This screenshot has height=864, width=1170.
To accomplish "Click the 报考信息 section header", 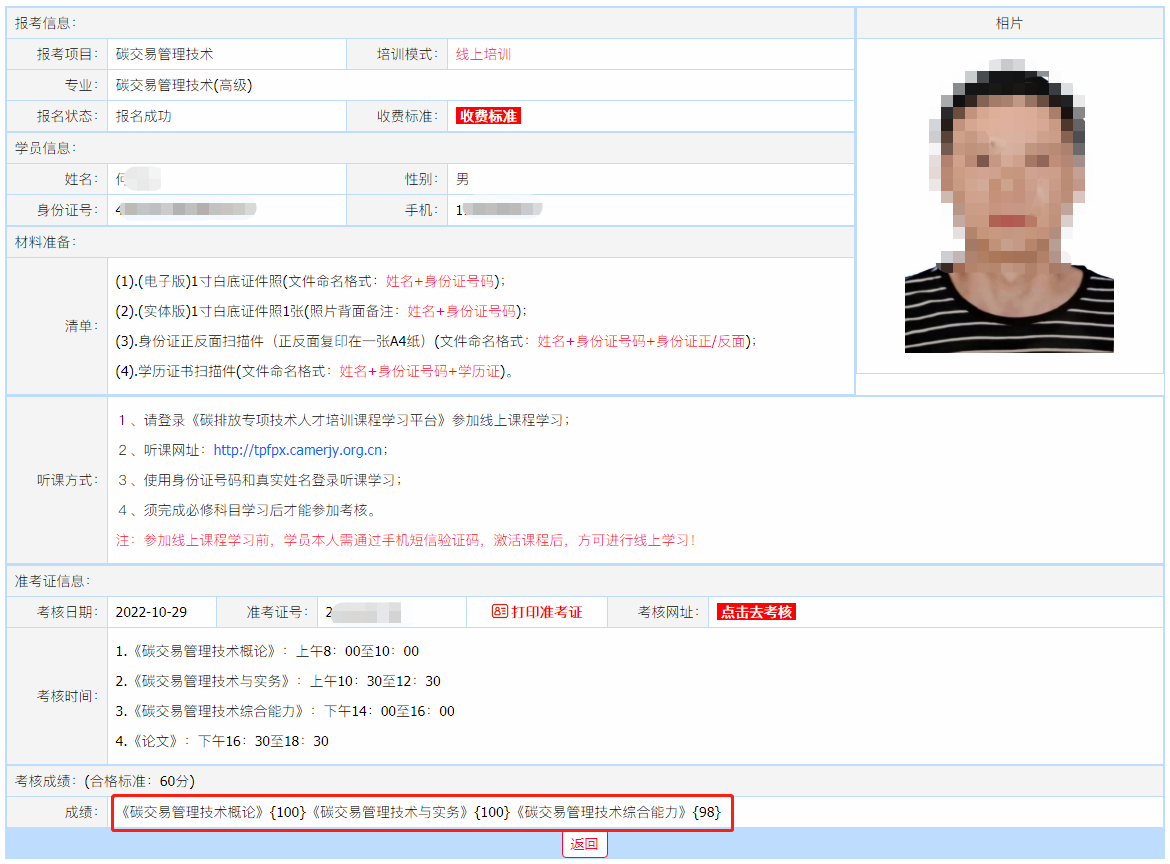I will [x=45, y=23].
